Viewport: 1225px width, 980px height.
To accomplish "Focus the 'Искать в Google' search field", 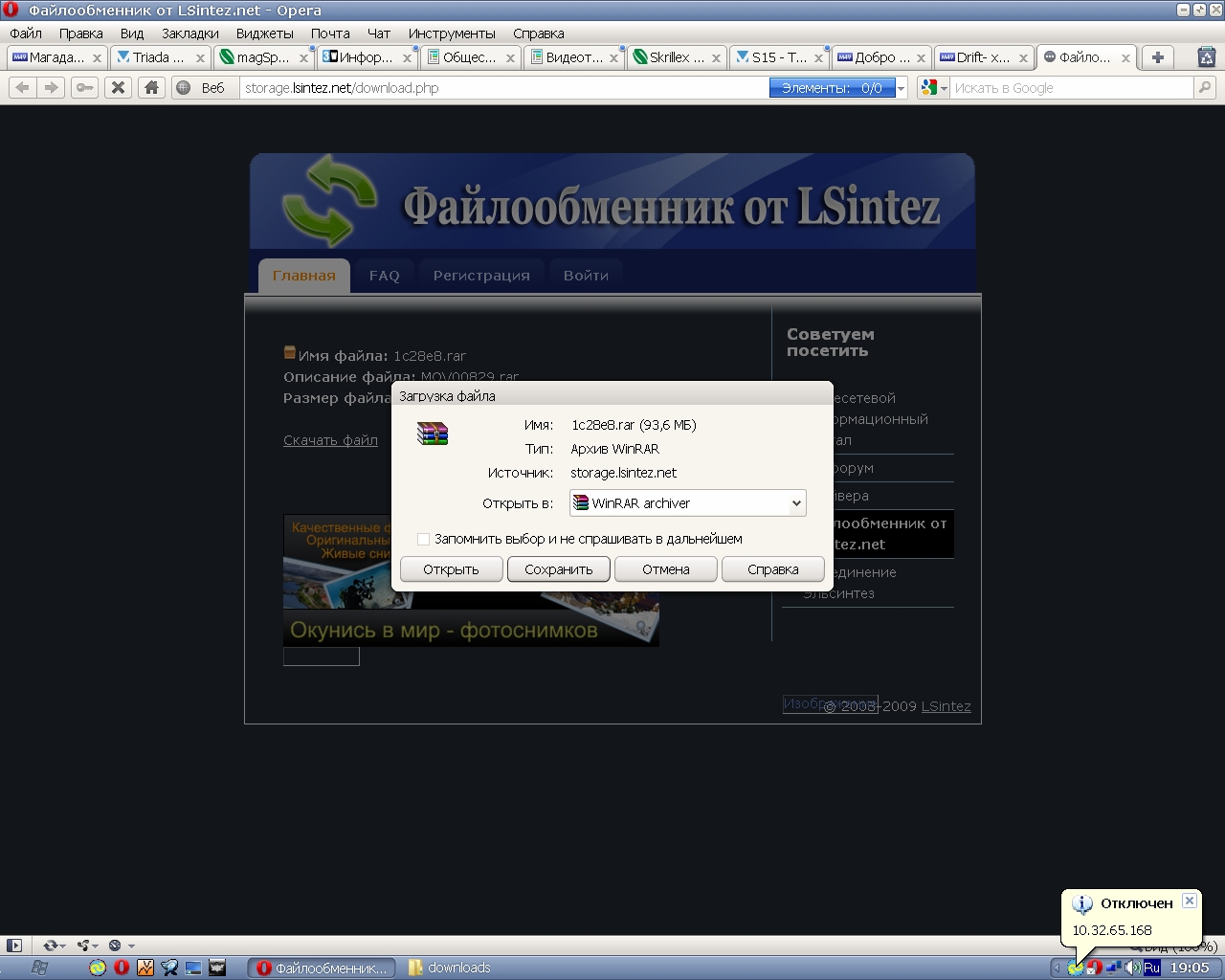I will point(1071,88).
